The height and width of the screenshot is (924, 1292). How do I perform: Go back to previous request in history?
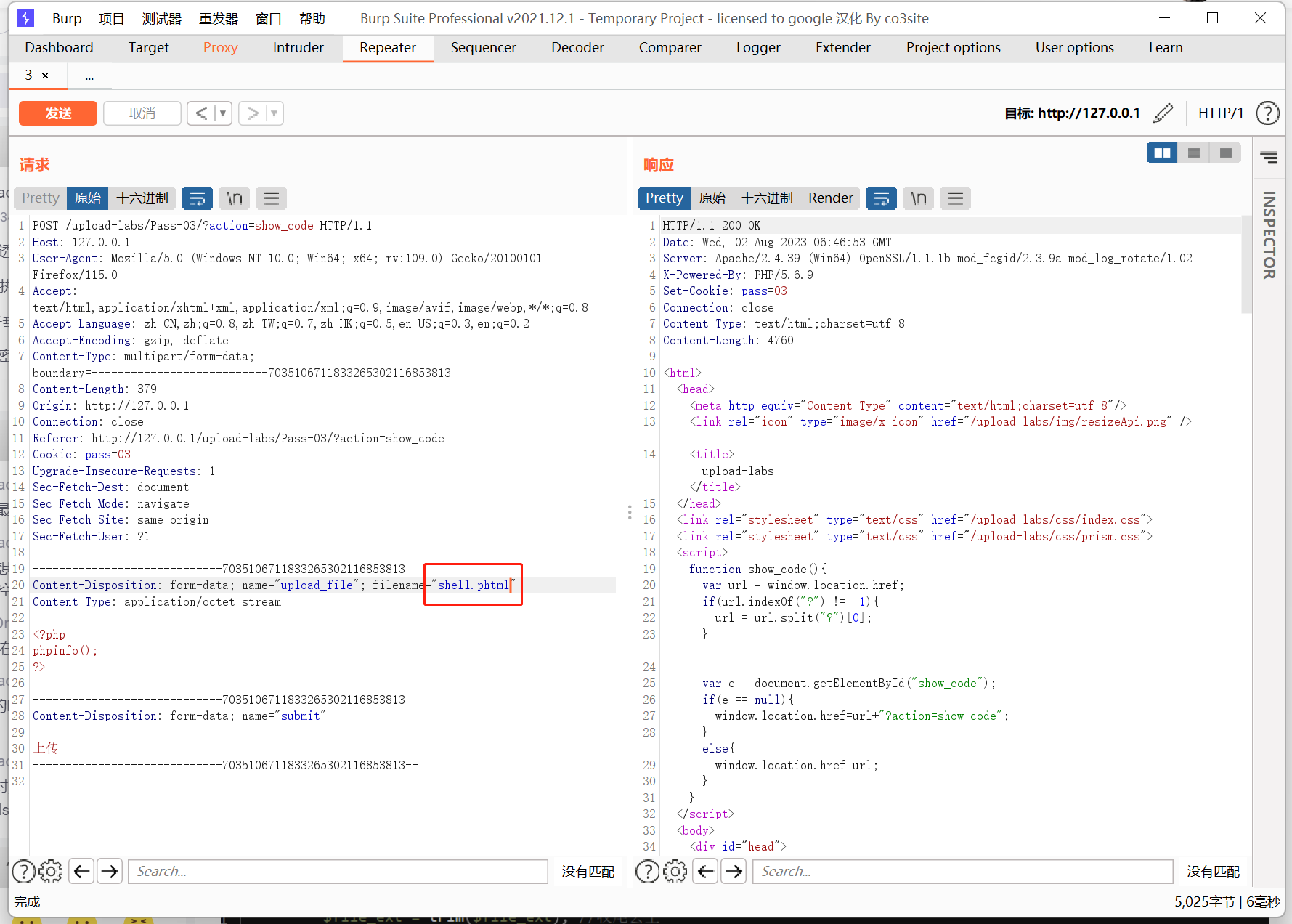(201, 113)
